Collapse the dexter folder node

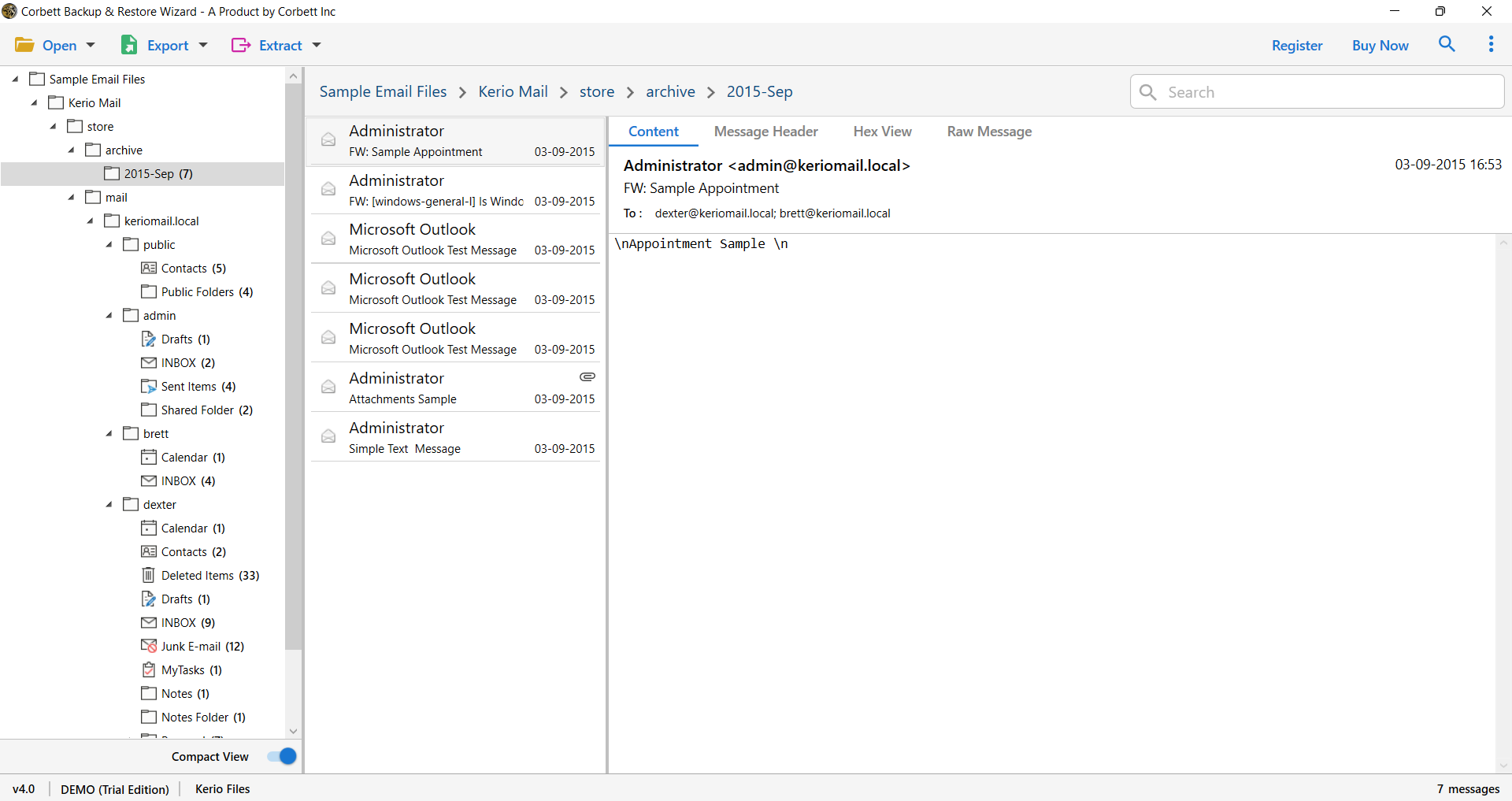(x=109, y=504)
